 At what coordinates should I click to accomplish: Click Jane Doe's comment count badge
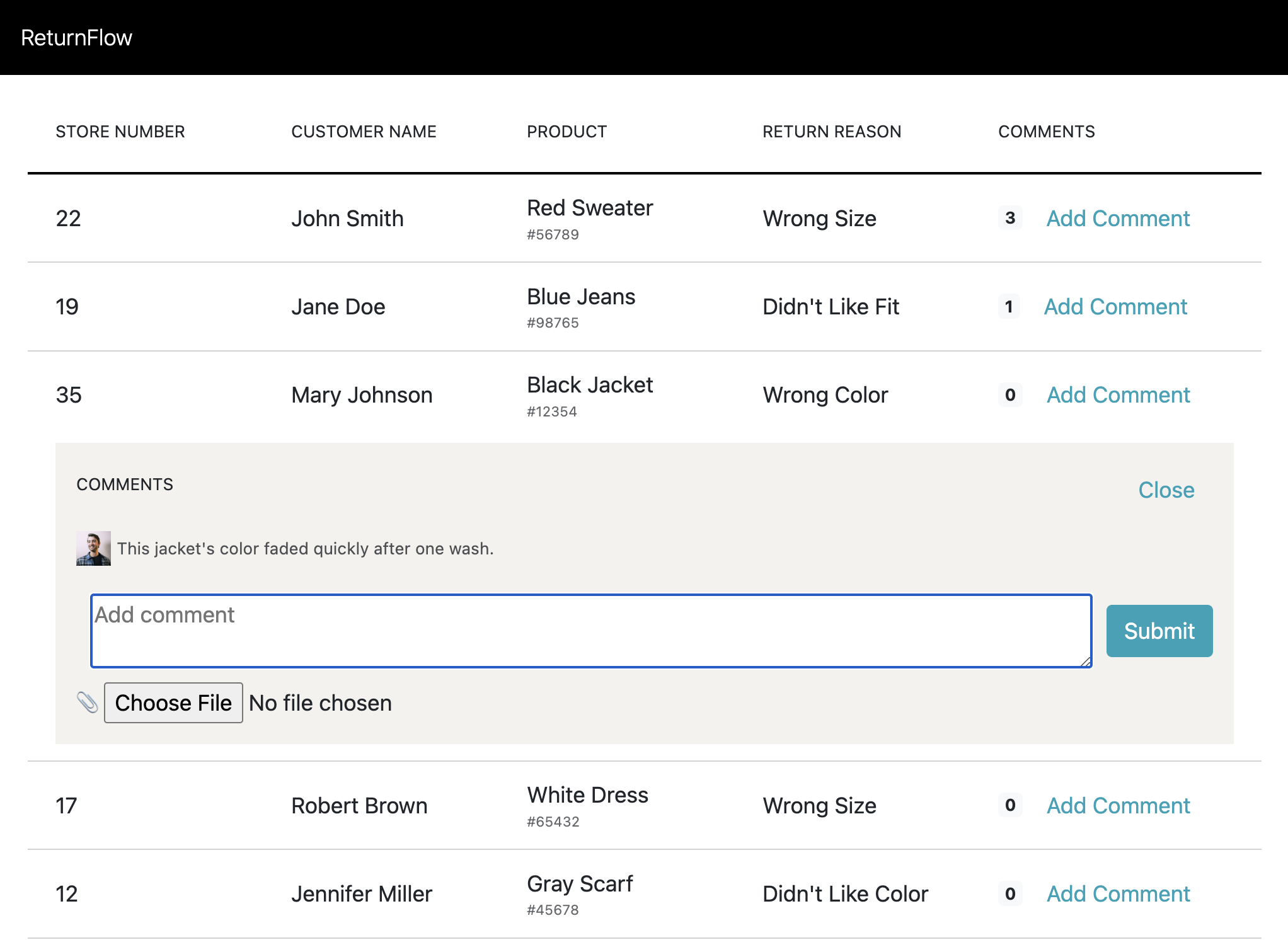(x=1009, y=307)
